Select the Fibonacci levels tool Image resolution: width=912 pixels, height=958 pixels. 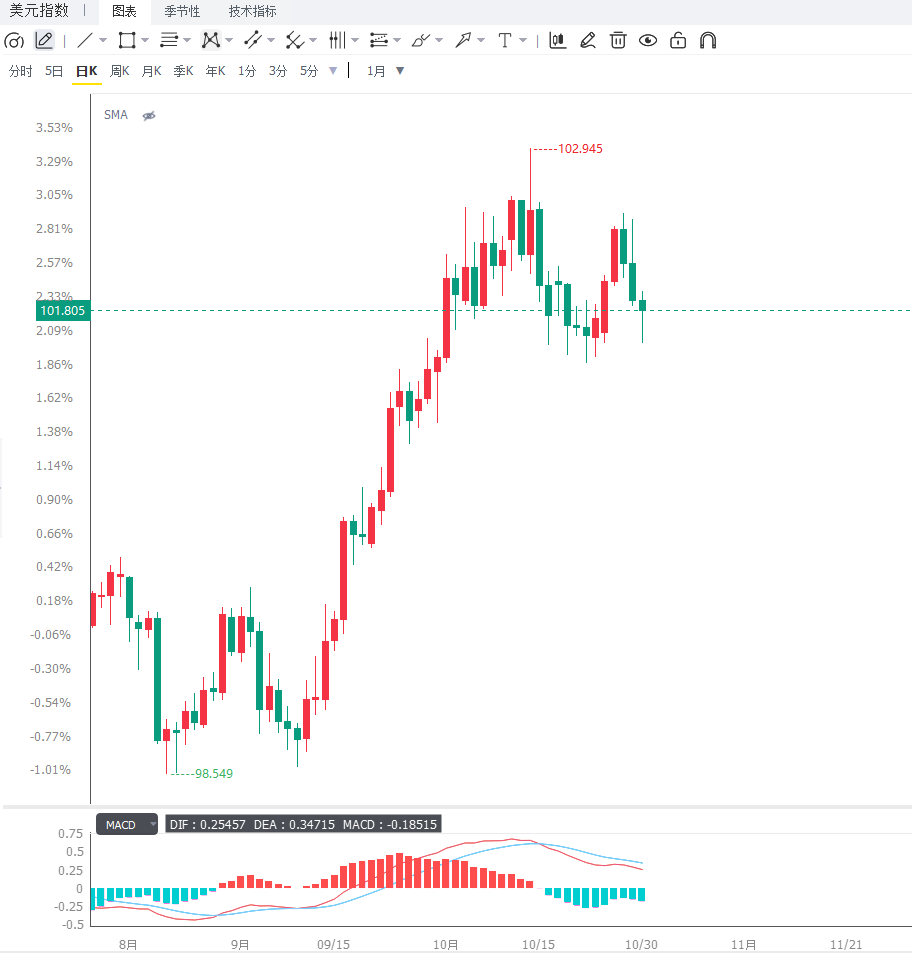[379, 41]
